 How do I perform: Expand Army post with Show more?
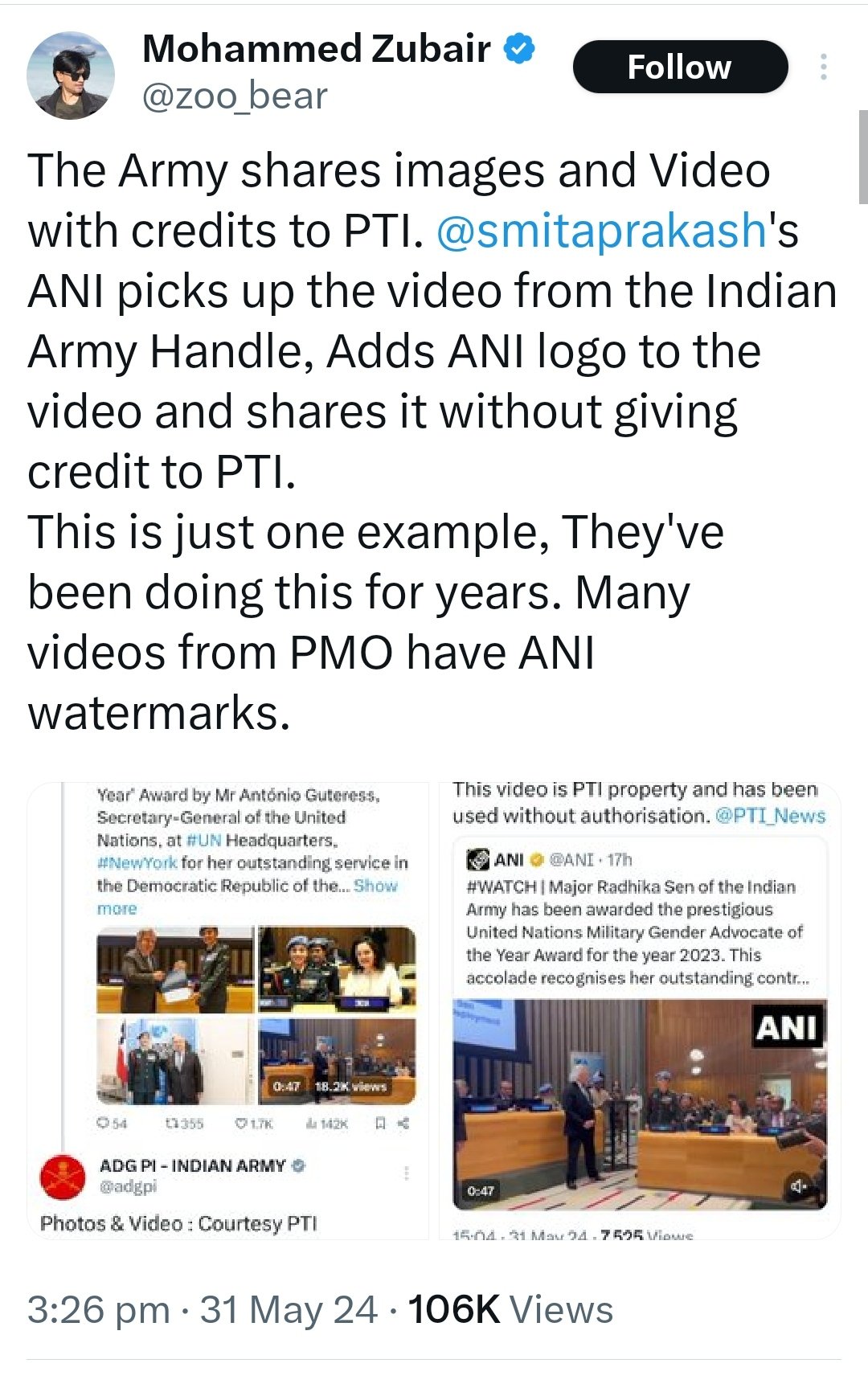click(247, 897)
